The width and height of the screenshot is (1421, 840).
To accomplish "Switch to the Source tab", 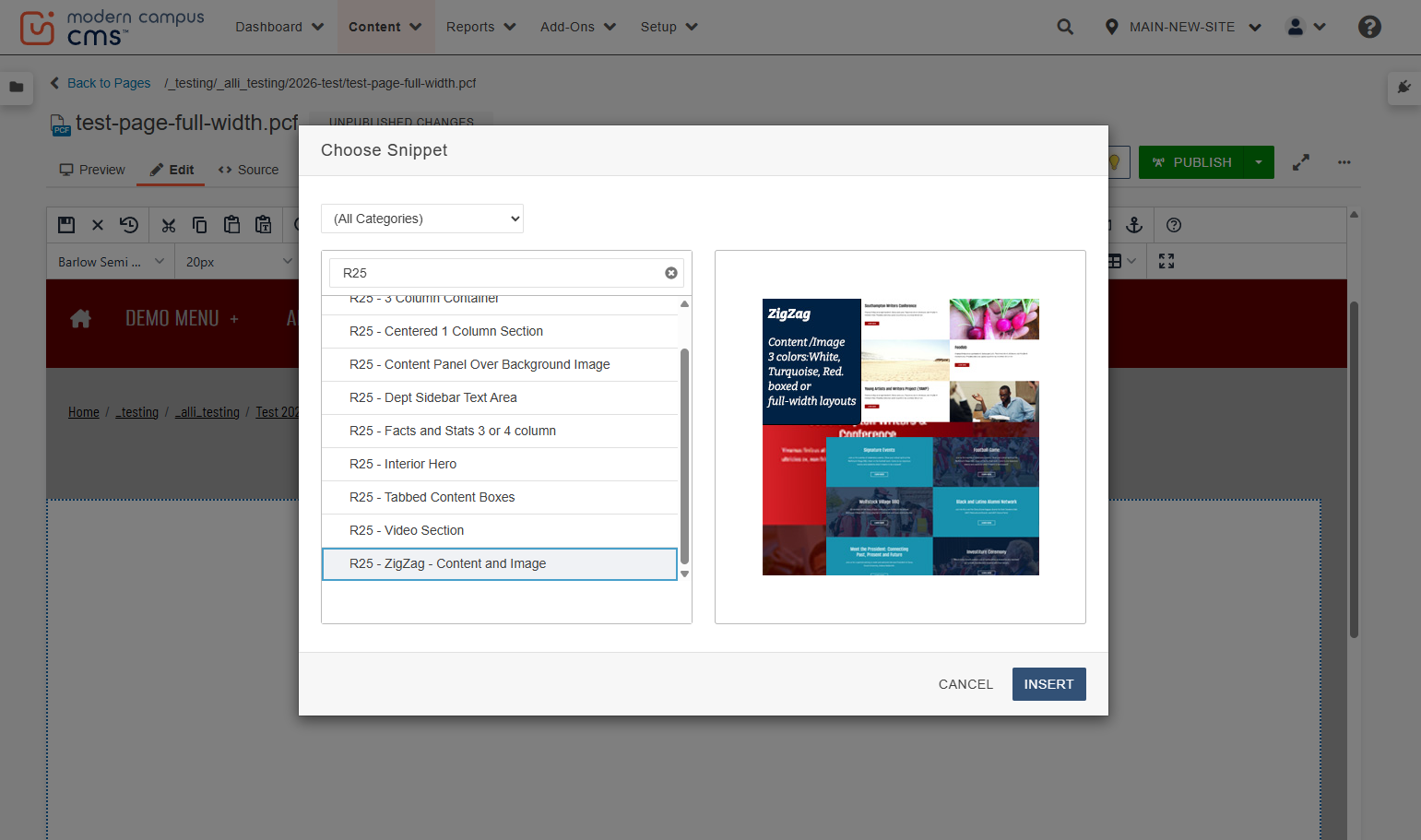I will pyautogui.click(x=248, y=170).
